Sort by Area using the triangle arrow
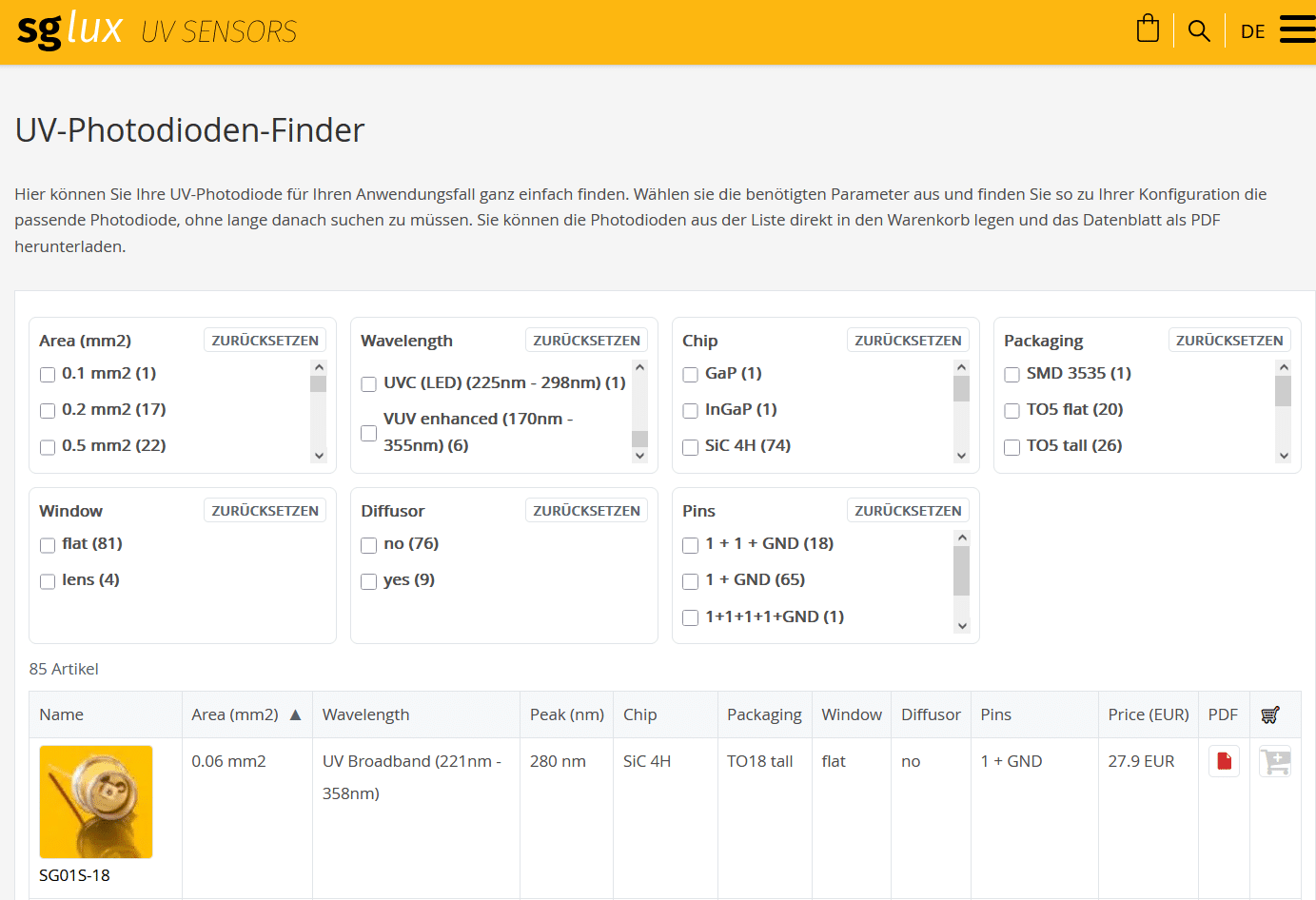 click(295, 714)
